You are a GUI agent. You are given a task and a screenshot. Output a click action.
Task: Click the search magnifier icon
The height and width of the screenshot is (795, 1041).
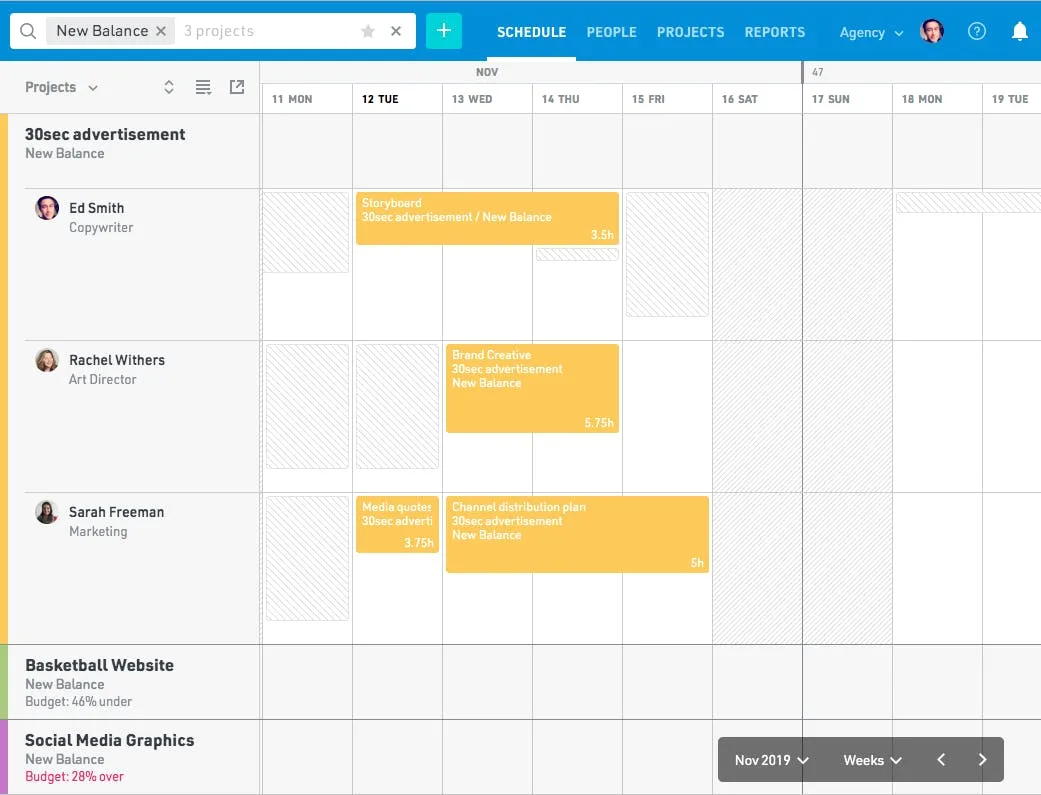[x=28, y=31]
